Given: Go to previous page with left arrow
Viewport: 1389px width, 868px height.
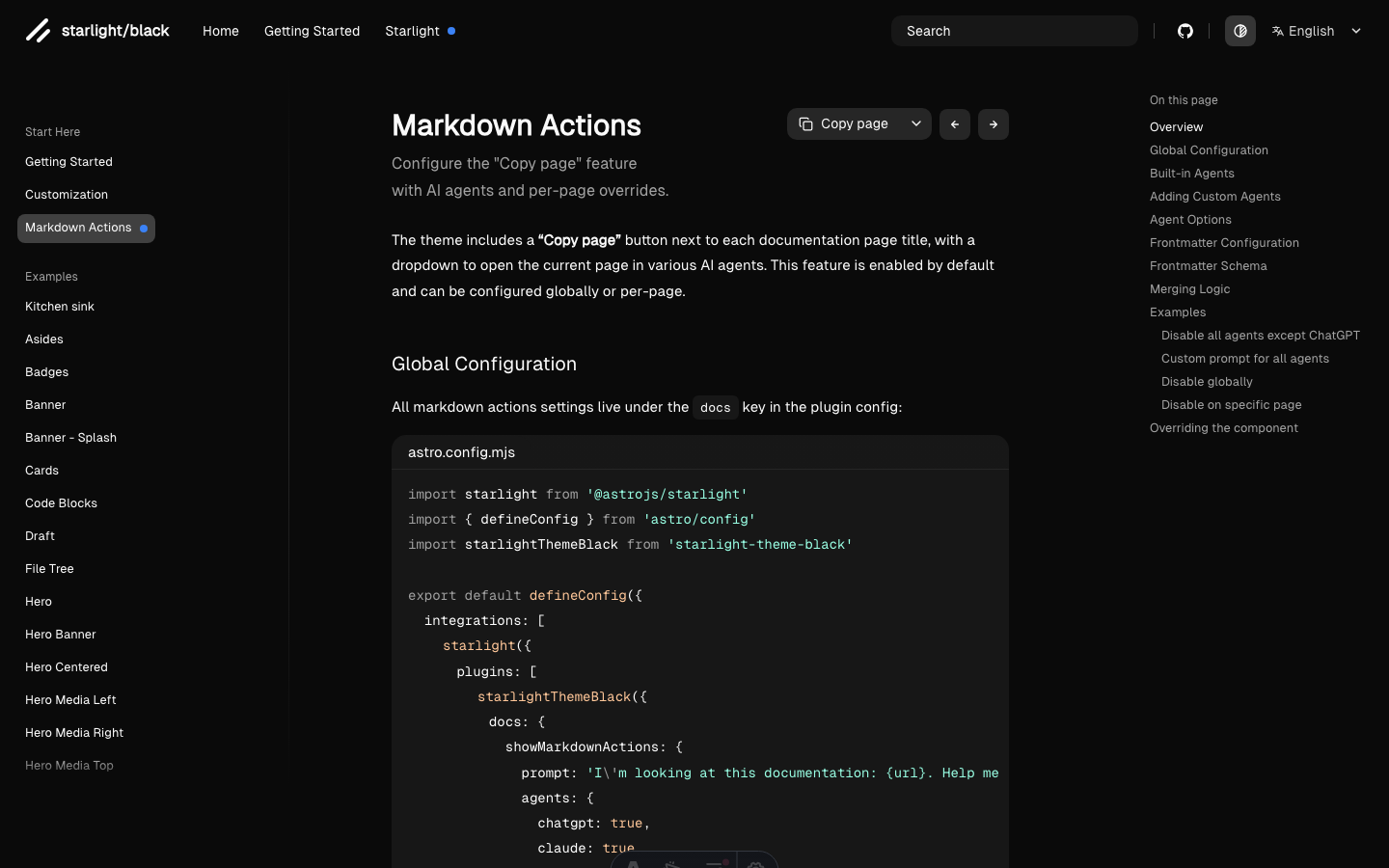Looking at the screenshot, I should (x=955, y=124).
